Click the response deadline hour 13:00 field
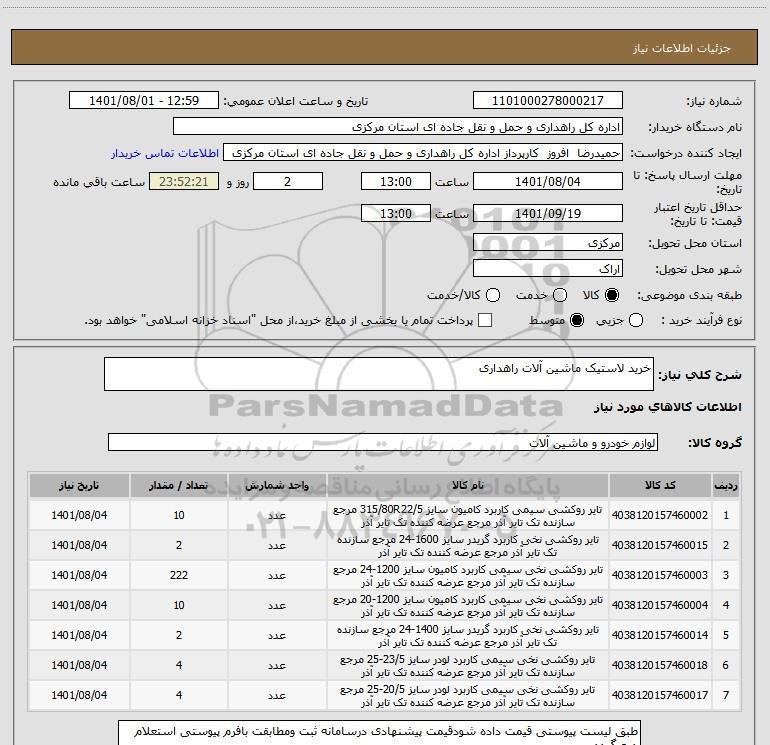 (x=396, y=181)
